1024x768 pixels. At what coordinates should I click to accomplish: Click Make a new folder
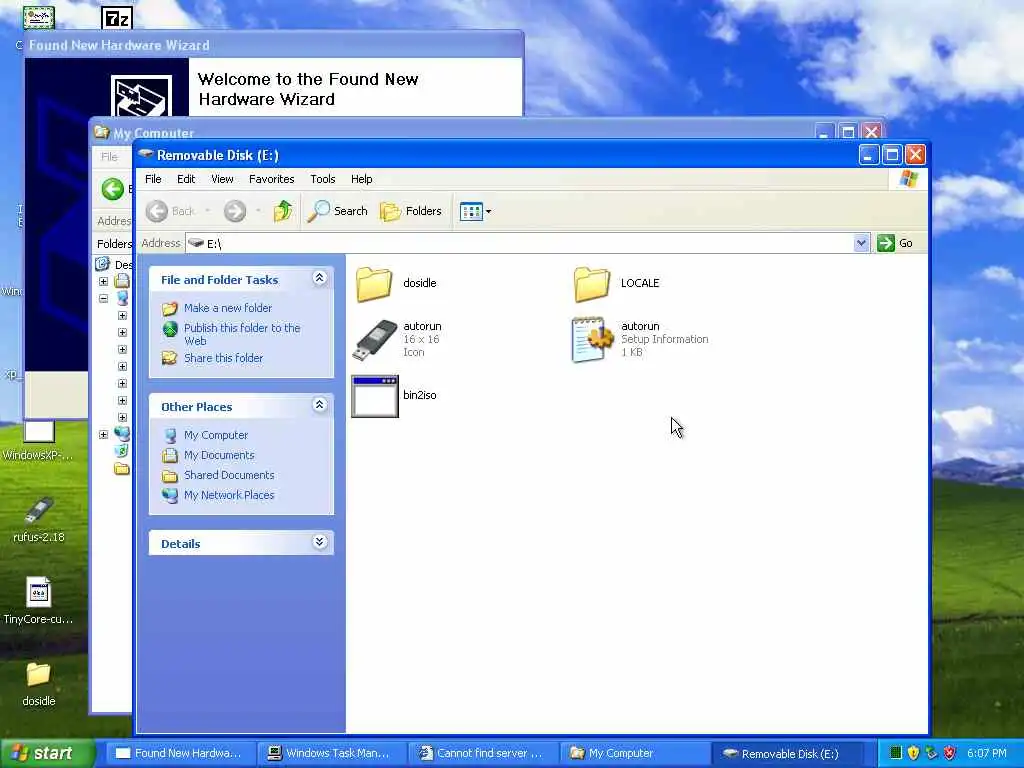(228, 308)
